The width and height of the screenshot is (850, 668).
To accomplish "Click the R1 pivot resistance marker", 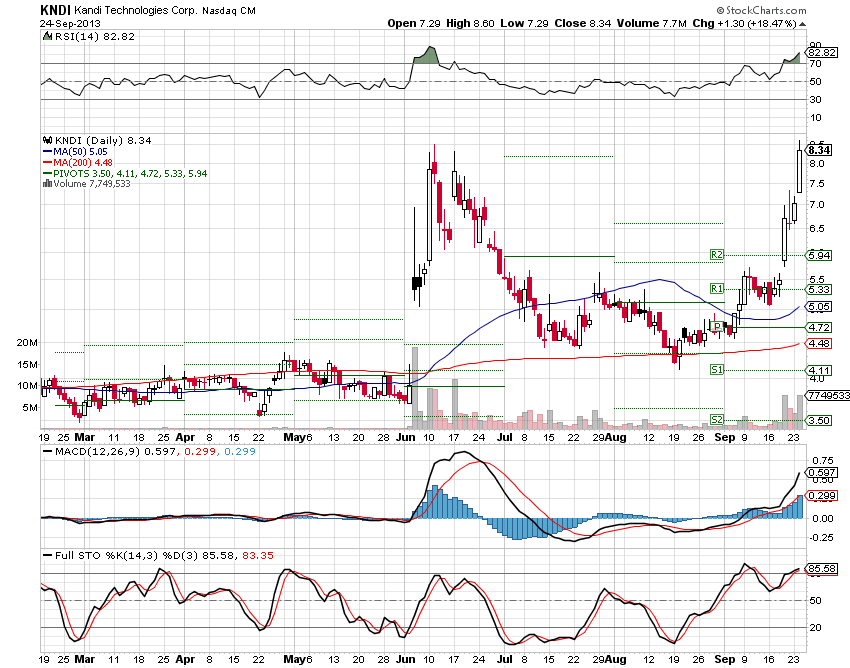I will tap(717, 288).
